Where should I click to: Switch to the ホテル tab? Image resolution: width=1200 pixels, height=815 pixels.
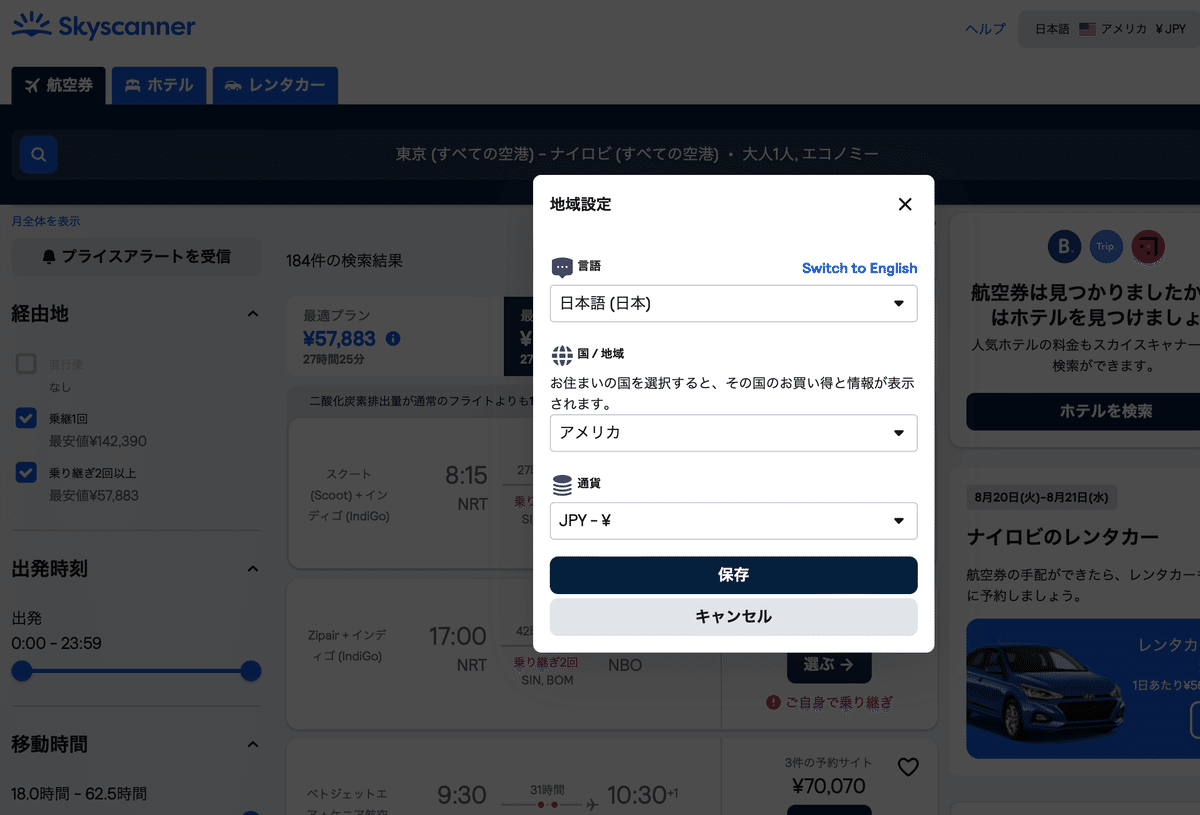[x=158, y=85]
